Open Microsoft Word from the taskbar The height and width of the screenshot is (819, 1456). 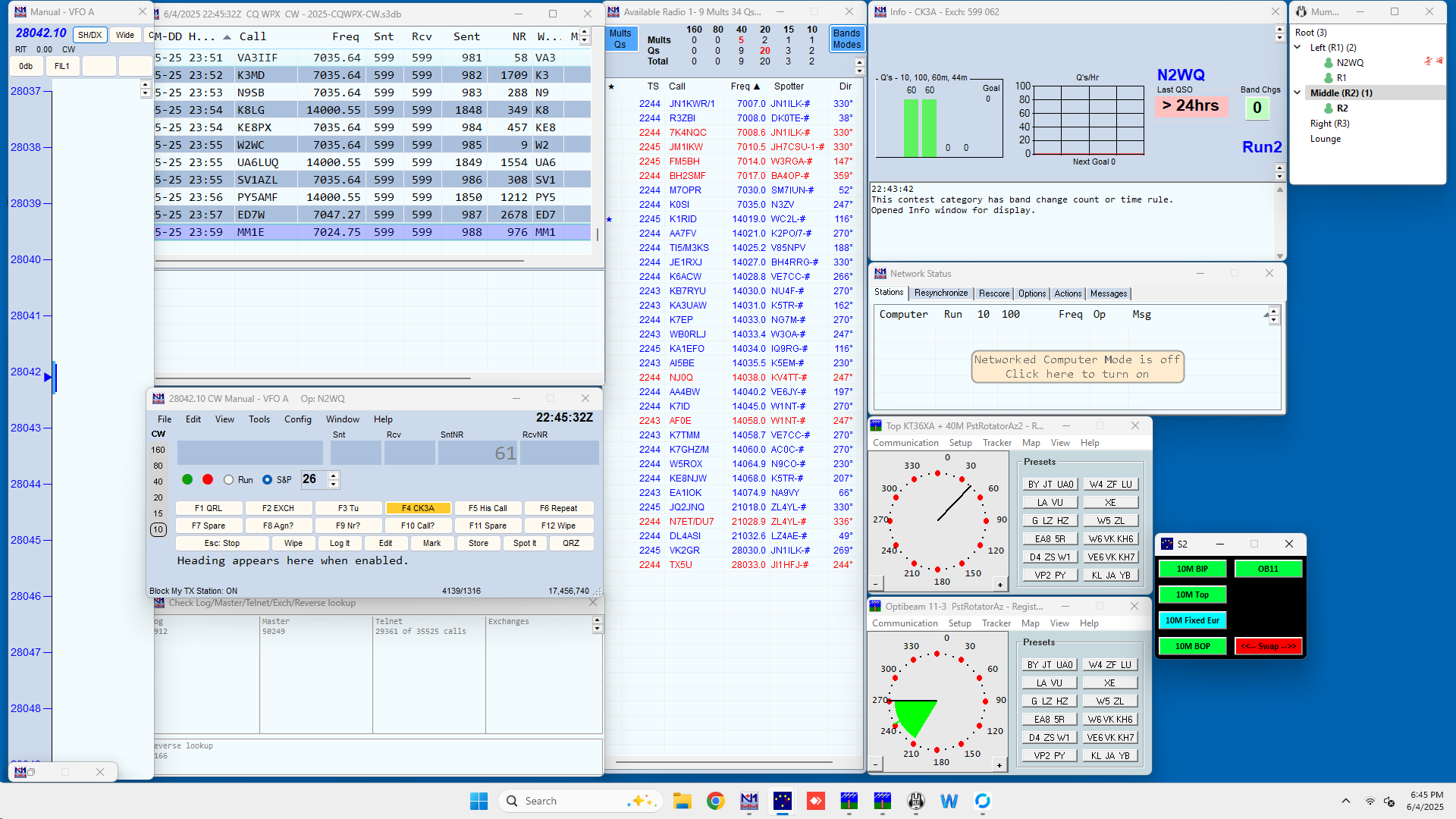(949, 801)
